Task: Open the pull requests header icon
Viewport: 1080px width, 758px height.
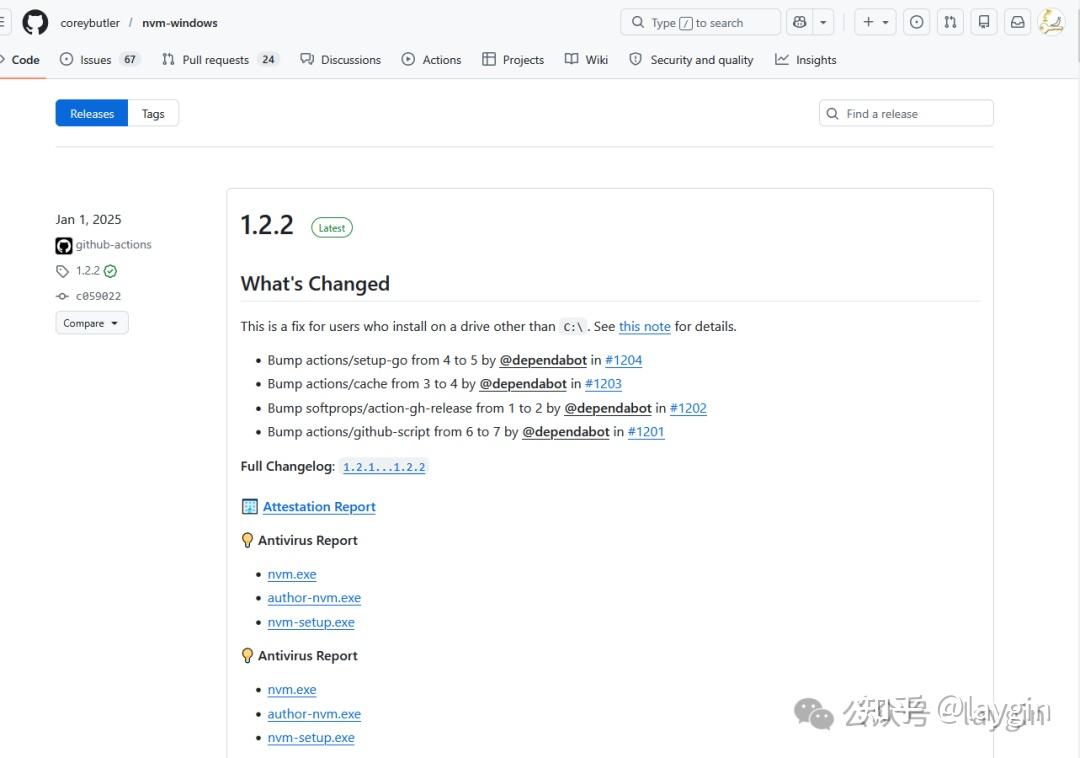Action: (x=950, y=22)
